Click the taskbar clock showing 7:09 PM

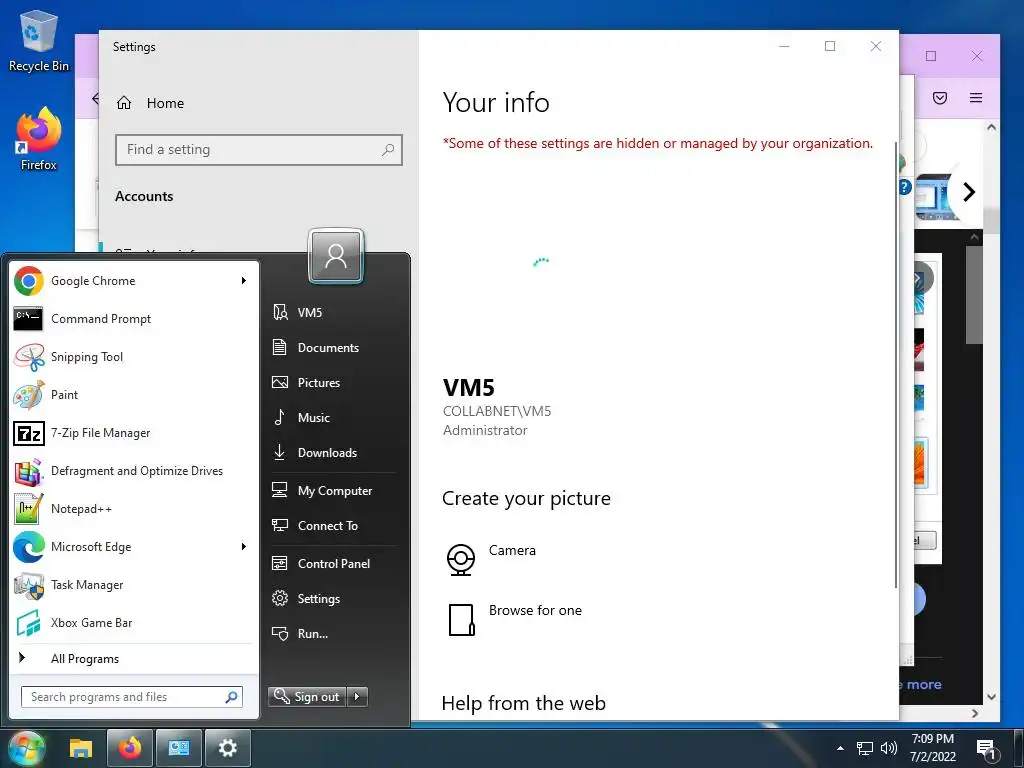click(x=933, y=748)
